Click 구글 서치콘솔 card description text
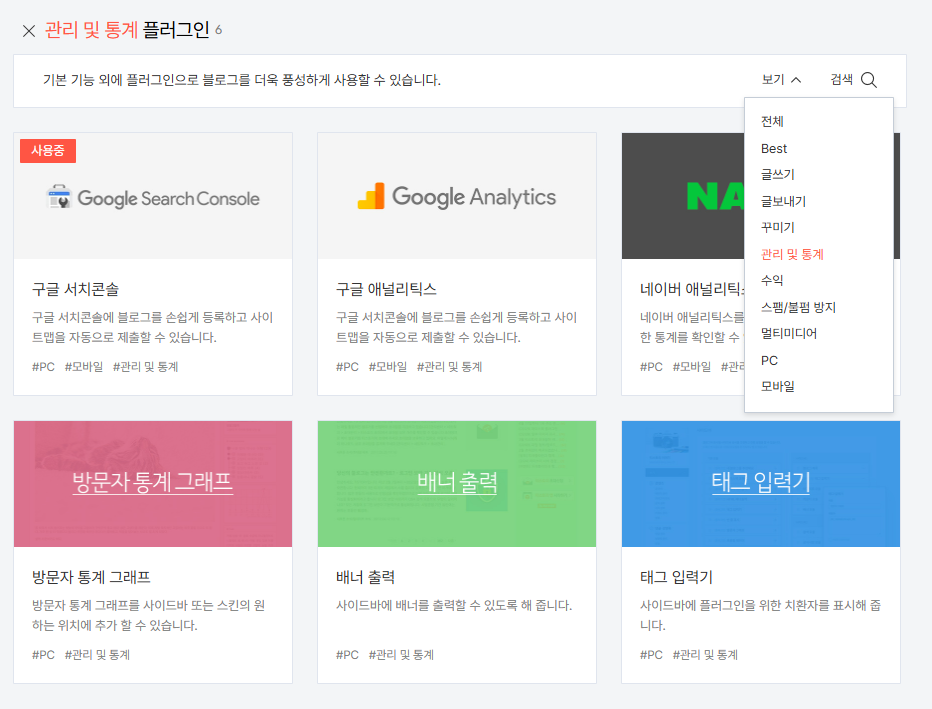Image resolution: width=932 pixels, height=709 pixels. (x=153, y=327)
